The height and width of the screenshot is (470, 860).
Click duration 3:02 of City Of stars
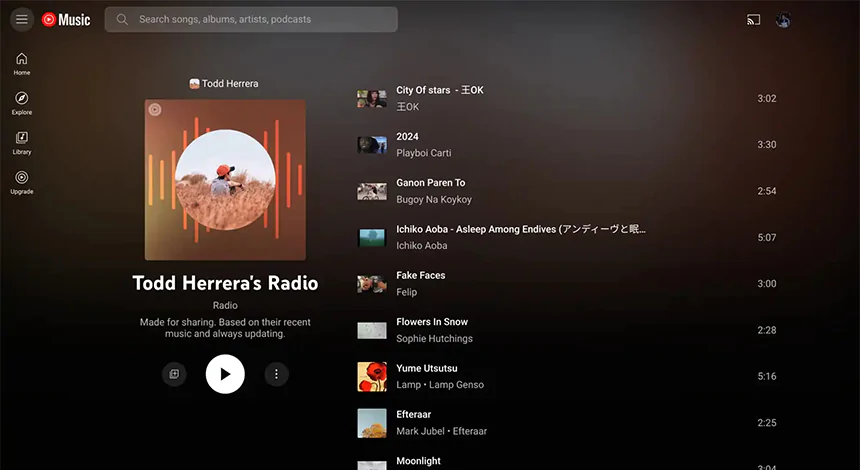(x=767, y=99)
